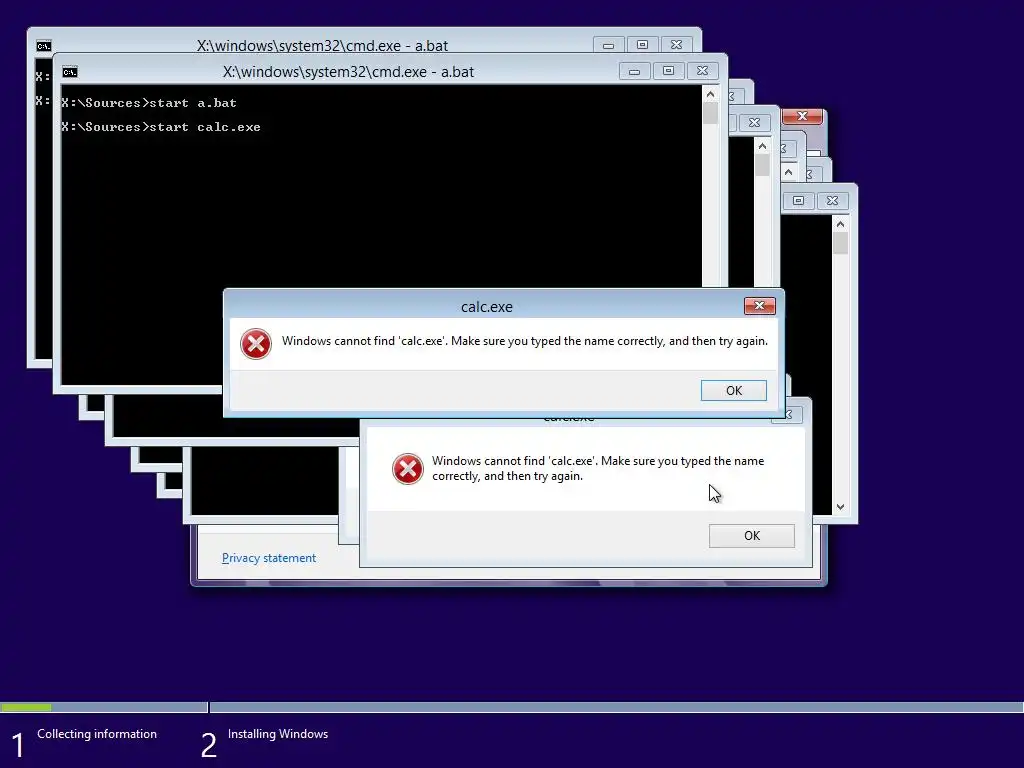Minimize the rearmost cmd.exe - a.bat window
Screen dimensions: 1024x768
coord(608,45)
